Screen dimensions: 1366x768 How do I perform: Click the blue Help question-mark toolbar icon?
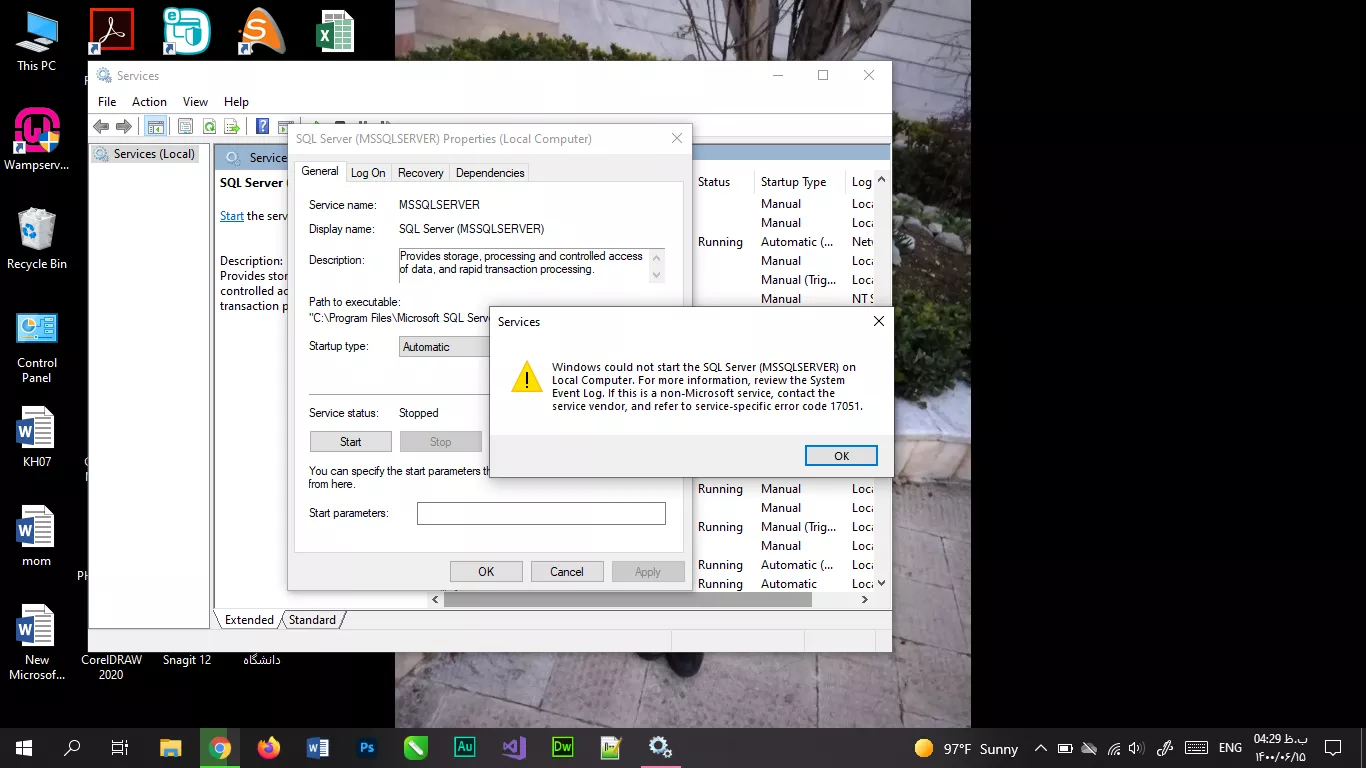262,126
